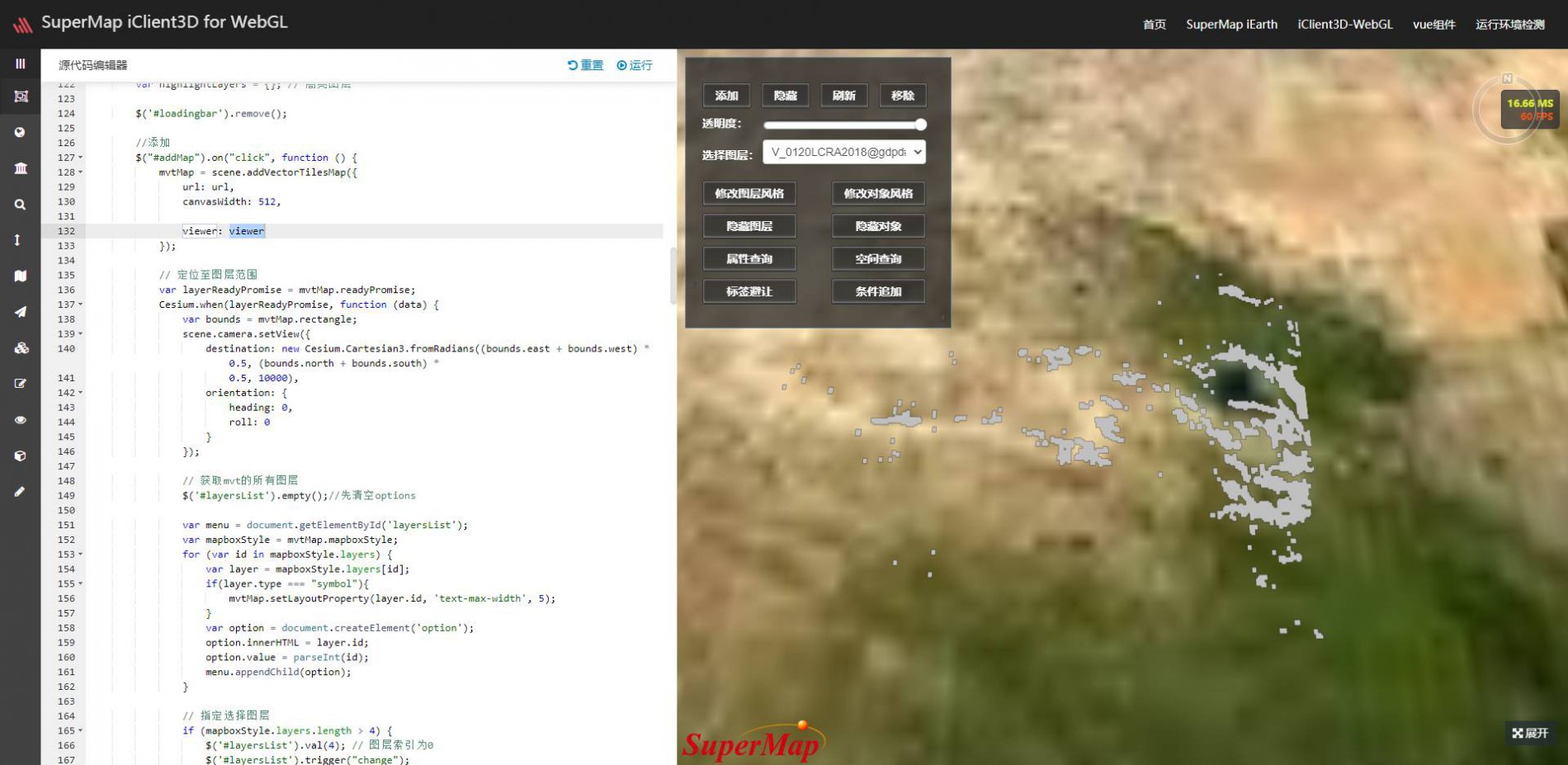Open 运行环境检测 nav link
Screen dimensions: 1568x765
point(1510,25)
